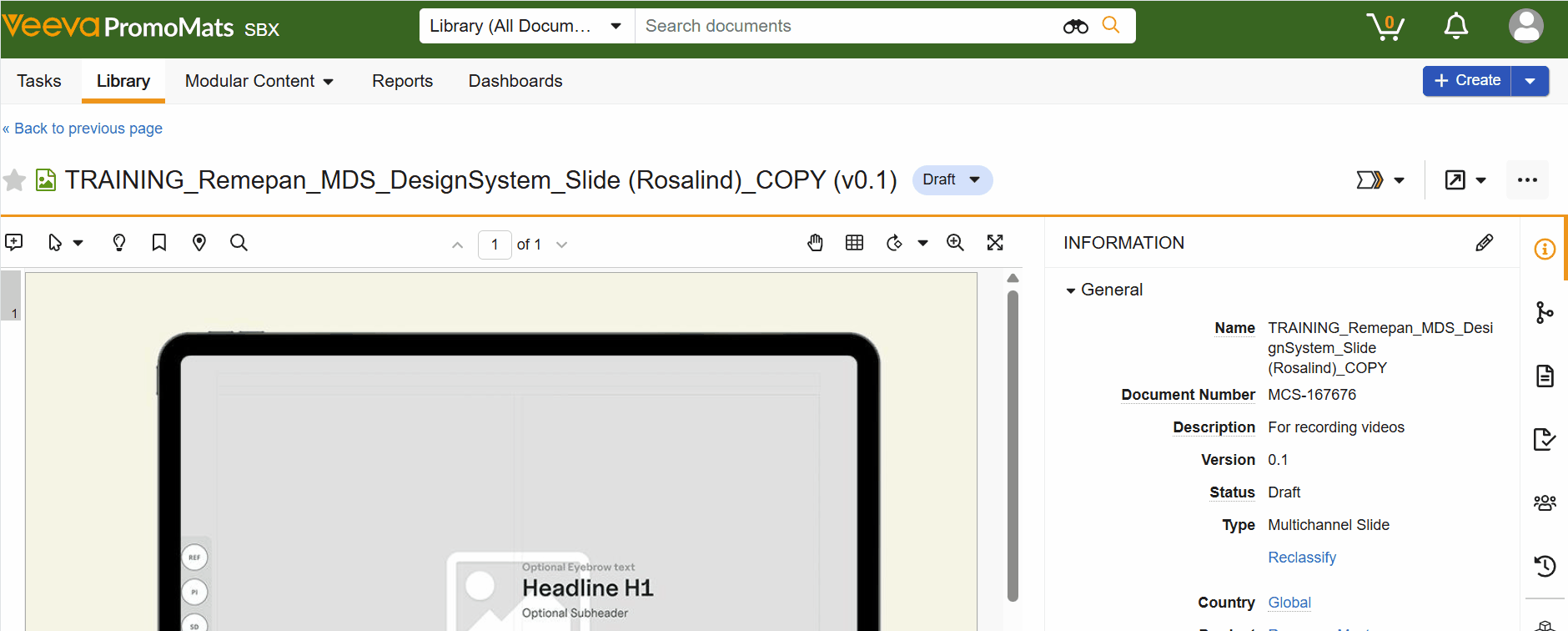This screenshot has height=631, width=1568.
Task: Open the version history clock icon
Action: point(1545,566)
